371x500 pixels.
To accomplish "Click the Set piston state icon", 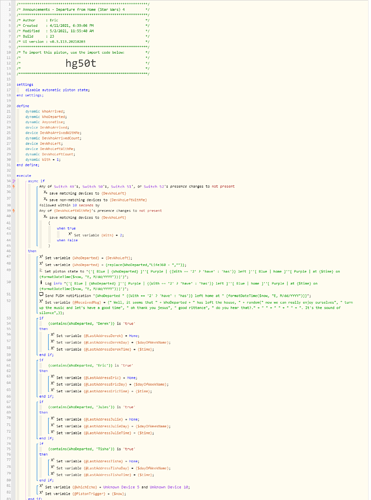I will [x=41, y=271].
